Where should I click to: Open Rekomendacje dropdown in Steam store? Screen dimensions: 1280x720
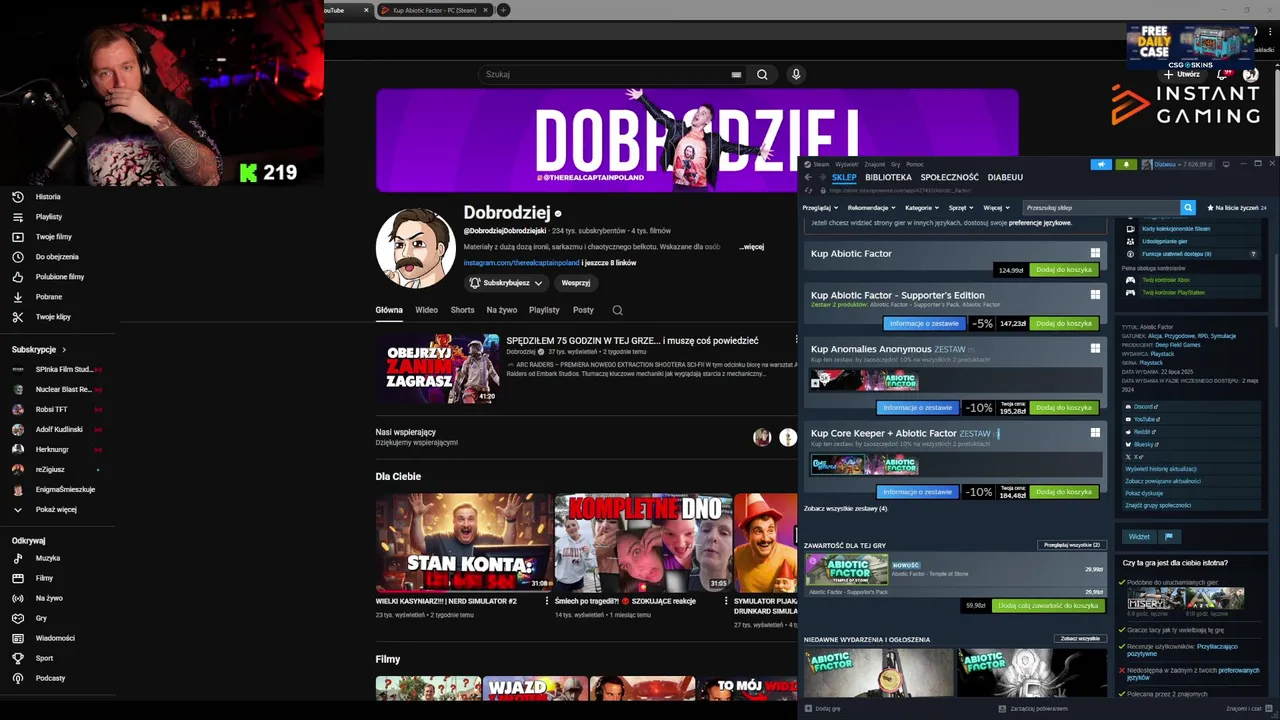click(x=871, y=208)
